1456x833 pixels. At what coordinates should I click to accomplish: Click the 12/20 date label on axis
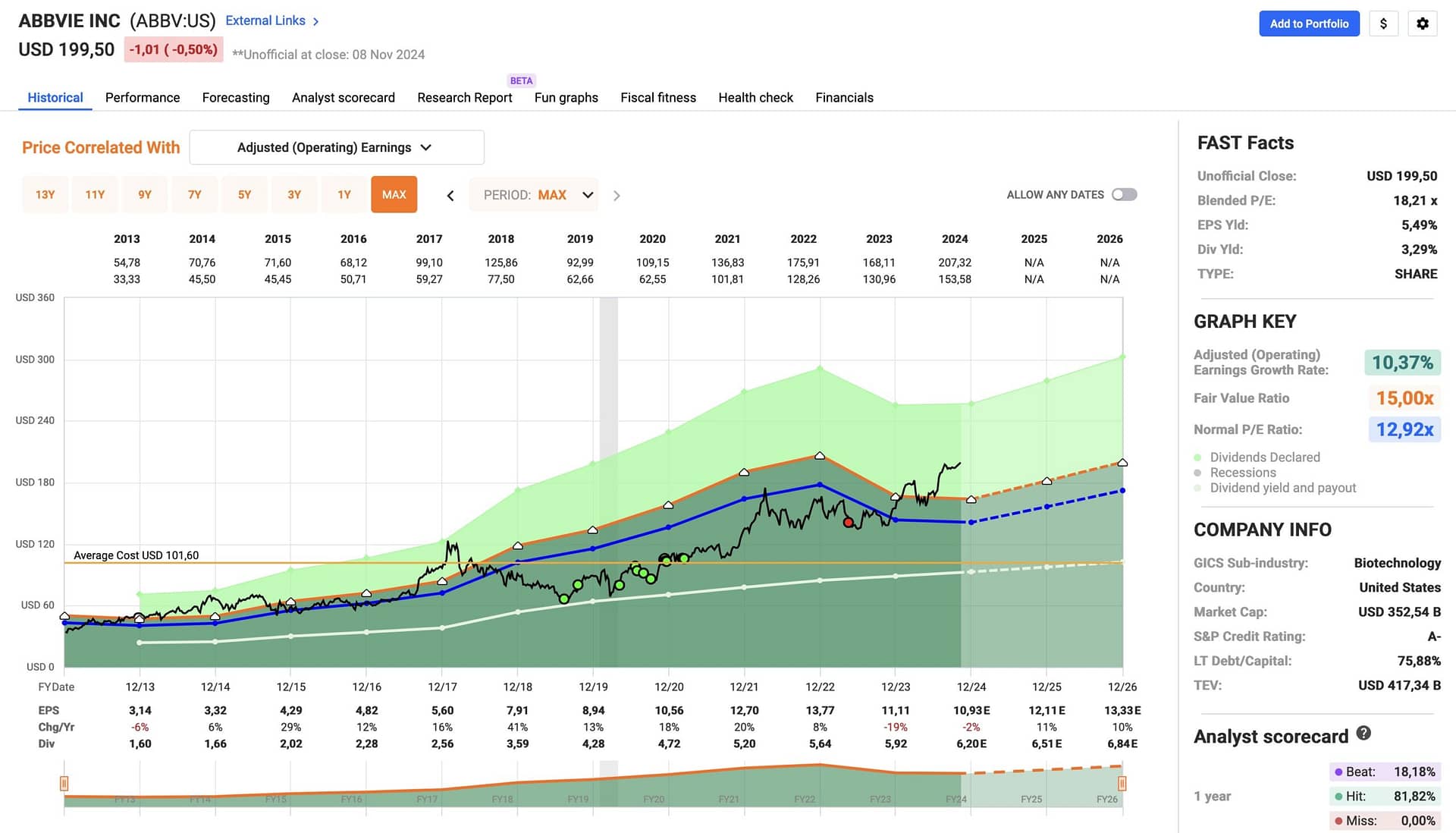tap(669, 687)
